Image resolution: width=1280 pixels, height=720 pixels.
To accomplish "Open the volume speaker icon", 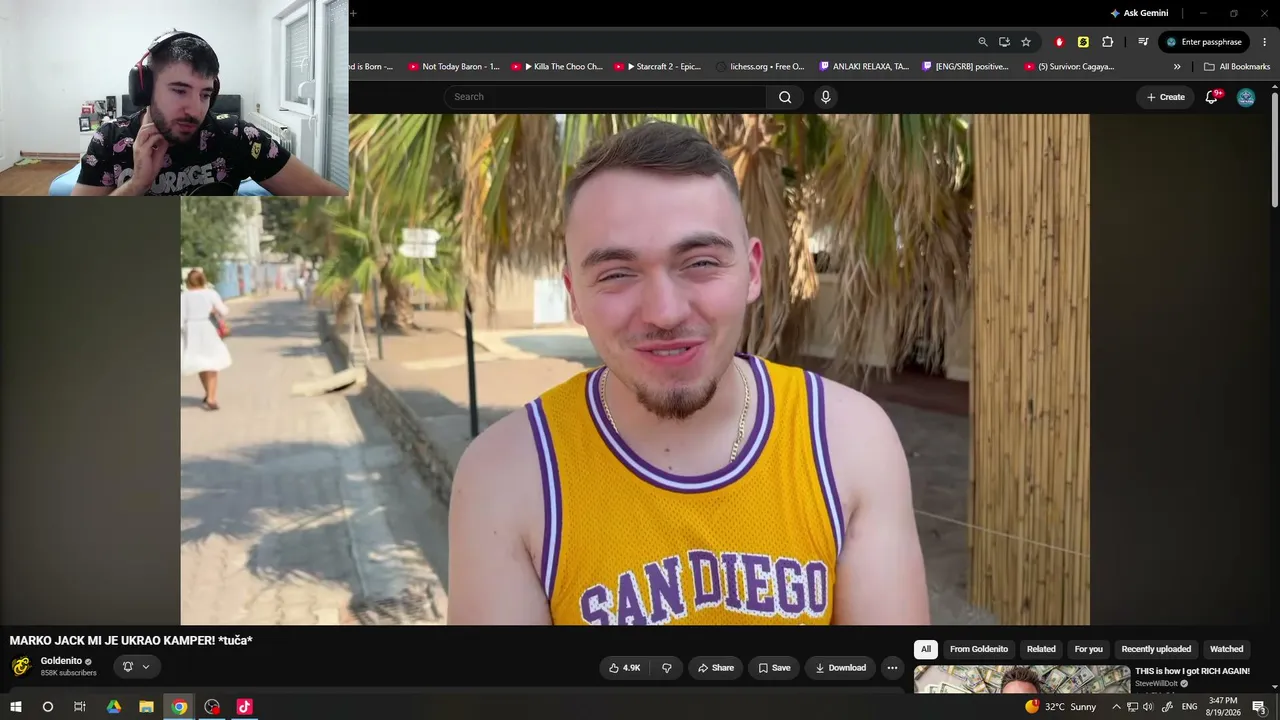I will [1148, 707].
